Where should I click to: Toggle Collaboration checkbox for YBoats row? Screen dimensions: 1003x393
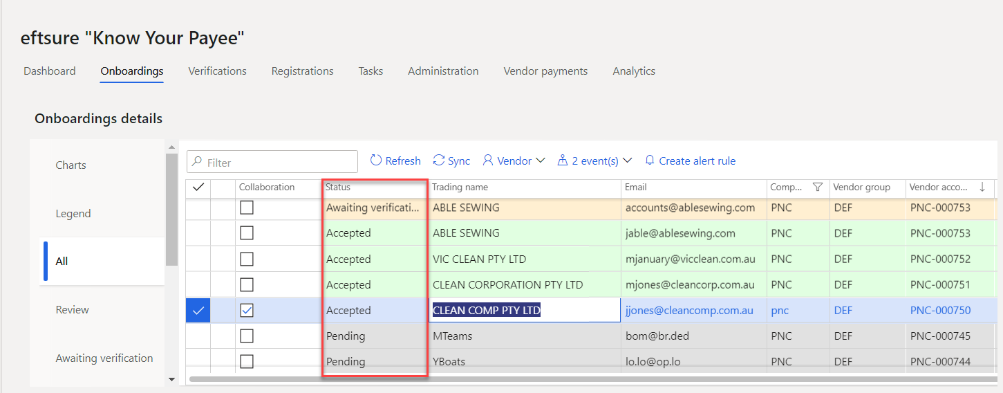246,361
